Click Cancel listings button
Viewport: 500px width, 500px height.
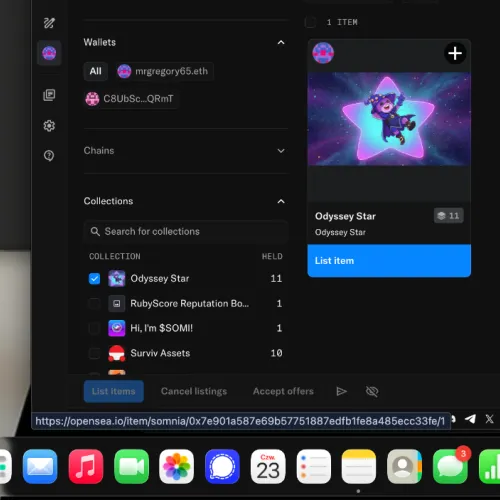coord(194,391)
